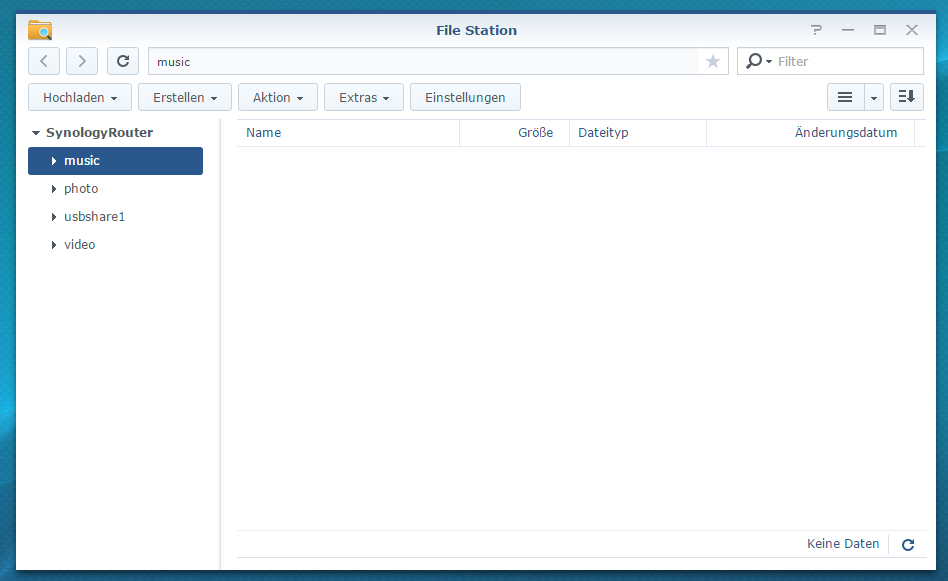Open the Extras dropdown menu

pyautogui.click(x=363, y=97)
